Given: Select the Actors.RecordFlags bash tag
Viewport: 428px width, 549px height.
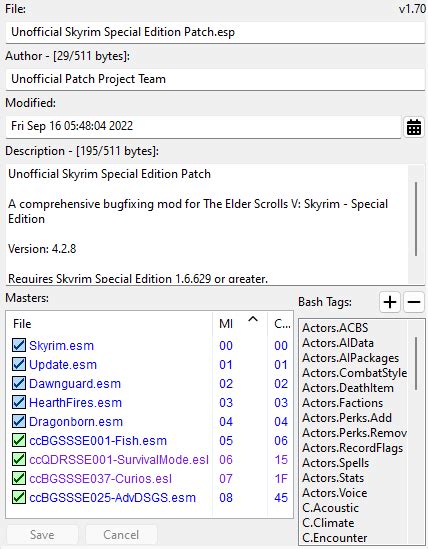Looking at the screenshot, I should pyautogui.click(x=352, y=448).
